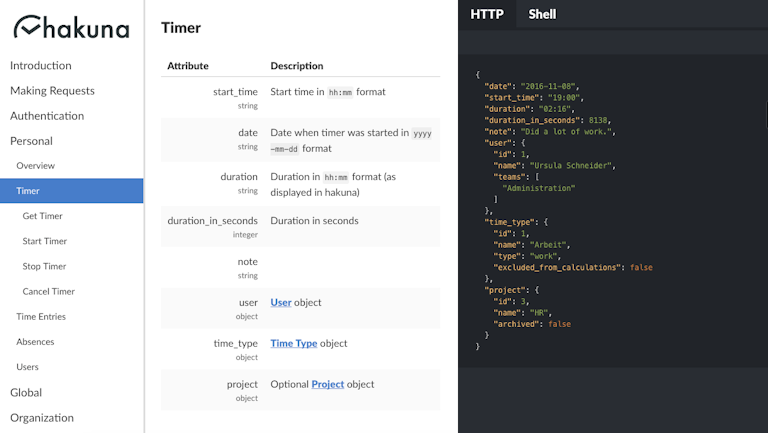
Task: Expand the Organization section
Action: (42, 418)
